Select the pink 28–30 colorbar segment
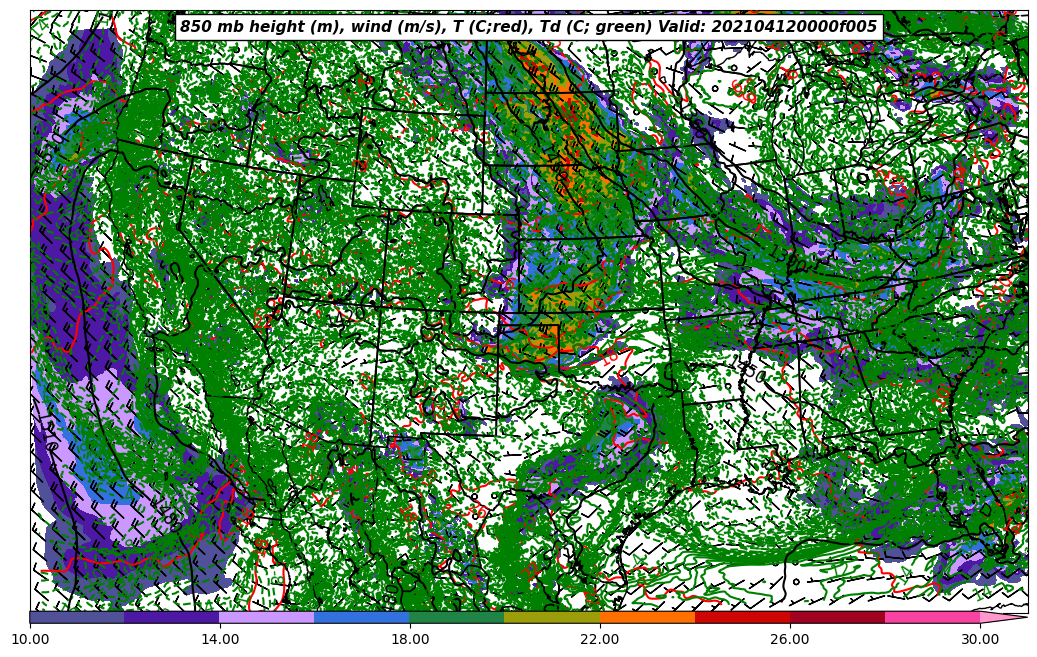The image size is (1037, 657). (x=932, y=617)
